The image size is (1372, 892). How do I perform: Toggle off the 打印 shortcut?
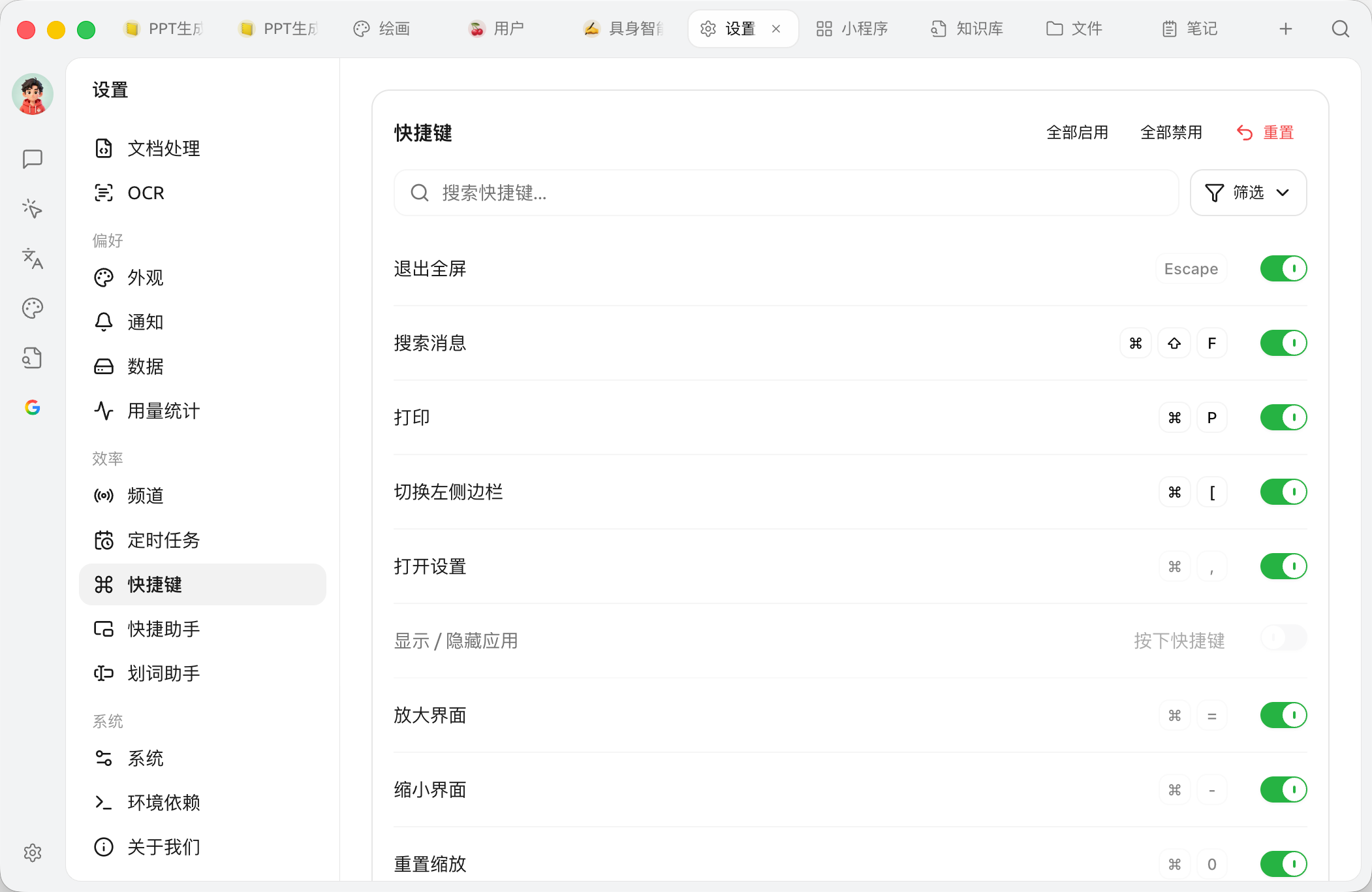click(x=1283, y=417)
